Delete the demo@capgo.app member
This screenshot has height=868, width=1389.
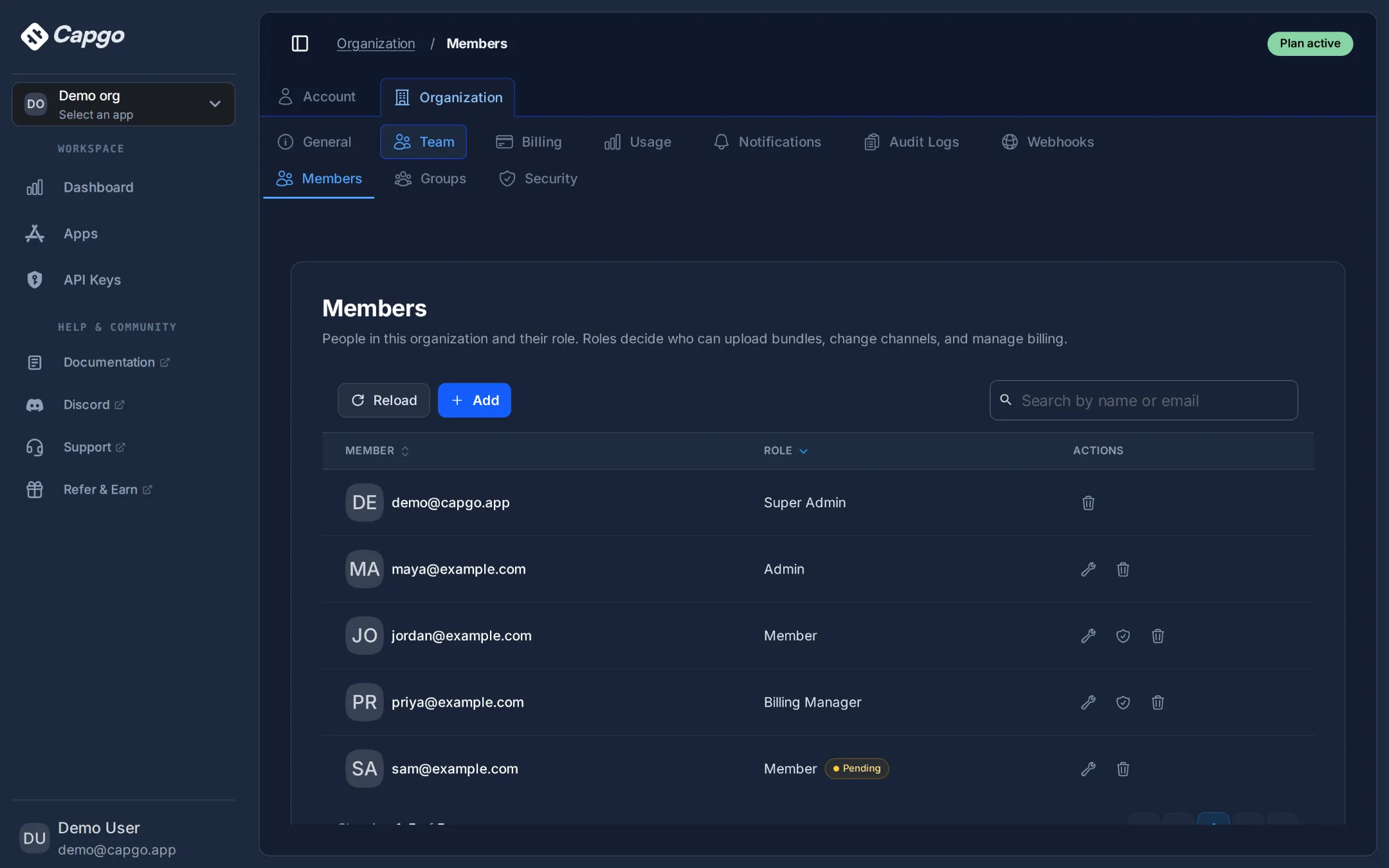pyautogui.click(x=1088, y=503)
